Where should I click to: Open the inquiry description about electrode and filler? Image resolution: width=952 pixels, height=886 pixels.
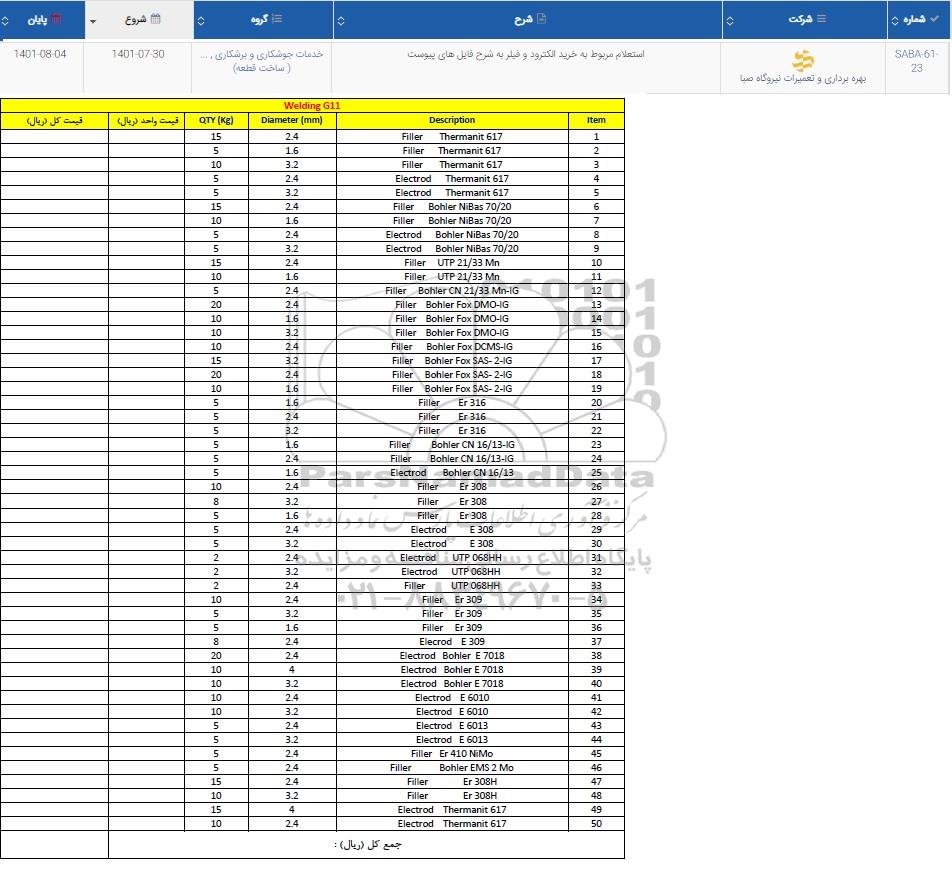(526, 54)
